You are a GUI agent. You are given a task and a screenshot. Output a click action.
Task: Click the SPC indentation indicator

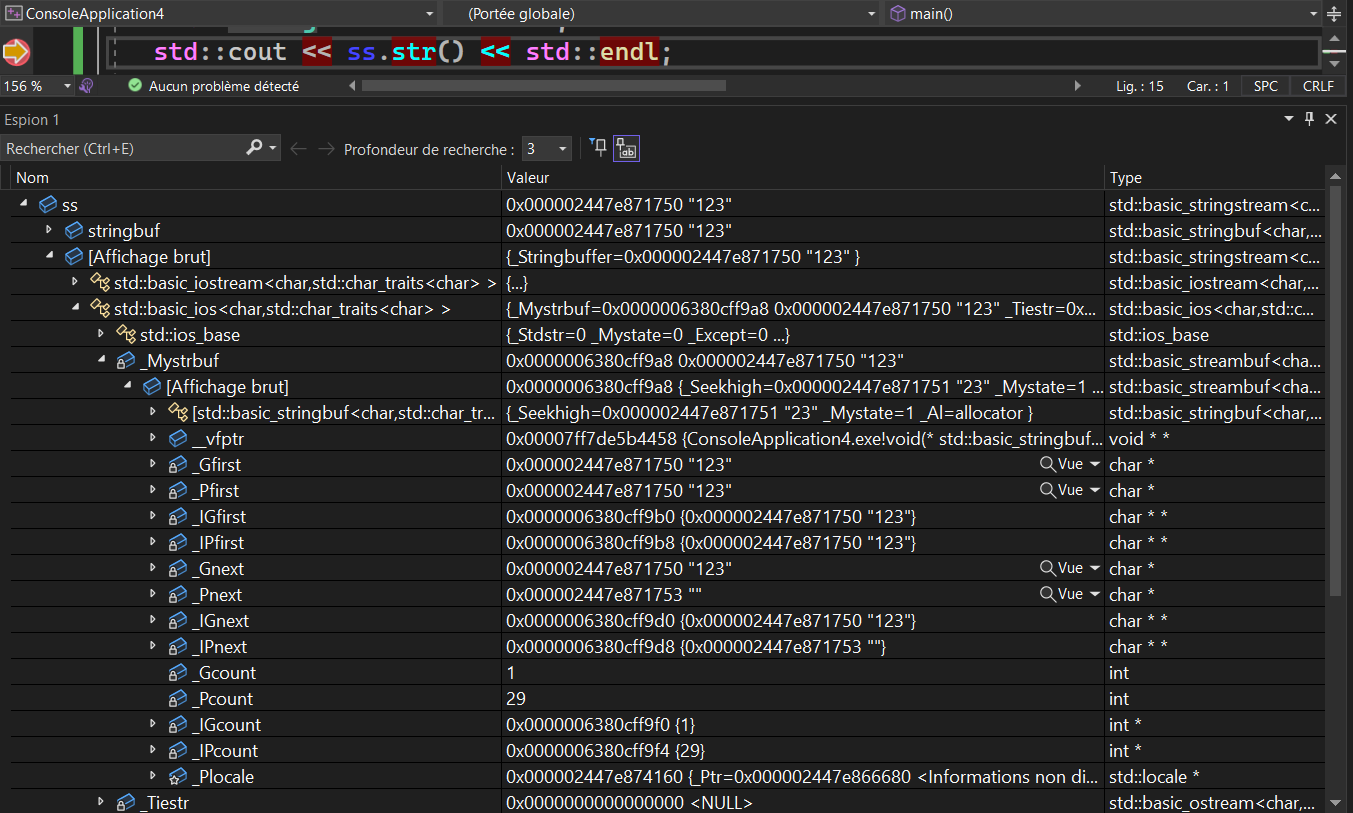click(x=1266, y=86)
